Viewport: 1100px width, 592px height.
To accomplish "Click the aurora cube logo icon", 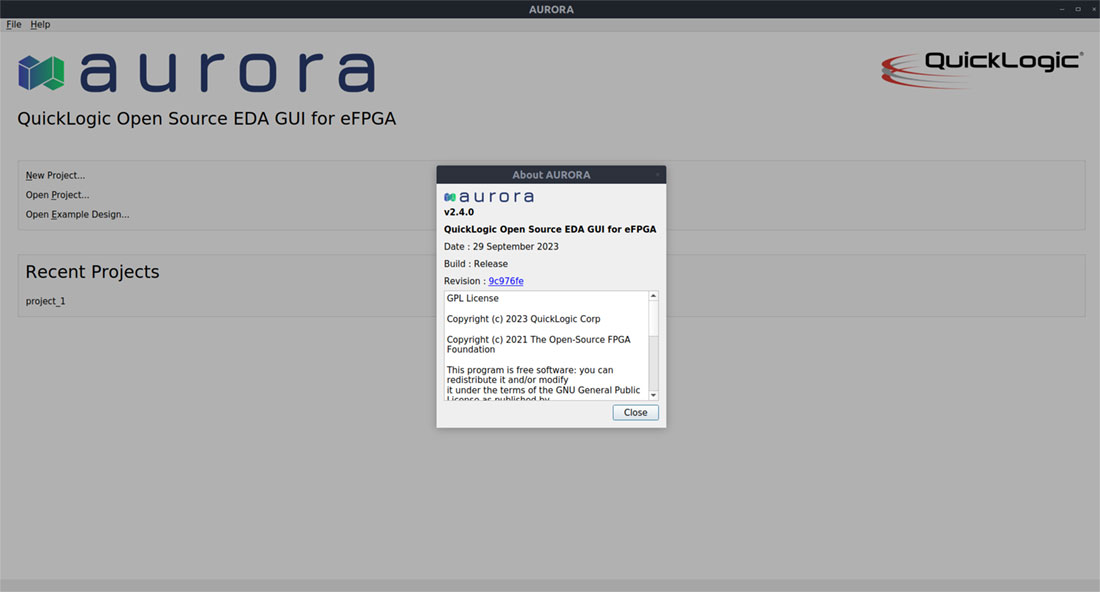I will [41, 73].
